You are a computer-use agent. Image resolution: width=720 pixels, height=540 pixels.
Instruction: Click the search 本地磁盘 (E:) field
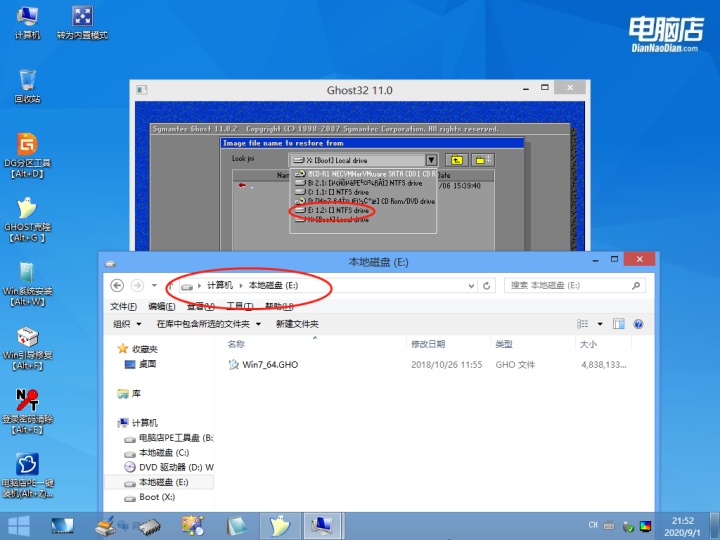[574, 286]
